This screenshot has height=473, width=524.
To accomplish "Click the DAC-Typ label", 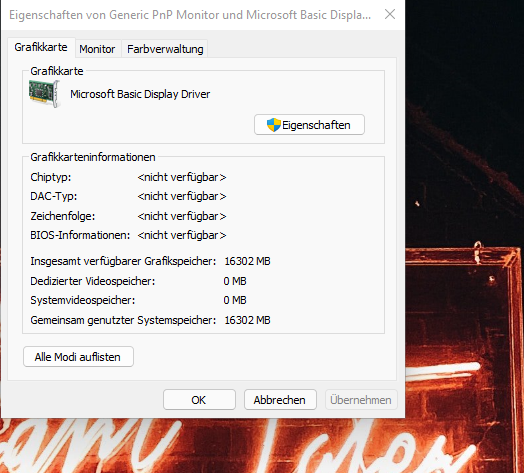I will pos(54,196).
